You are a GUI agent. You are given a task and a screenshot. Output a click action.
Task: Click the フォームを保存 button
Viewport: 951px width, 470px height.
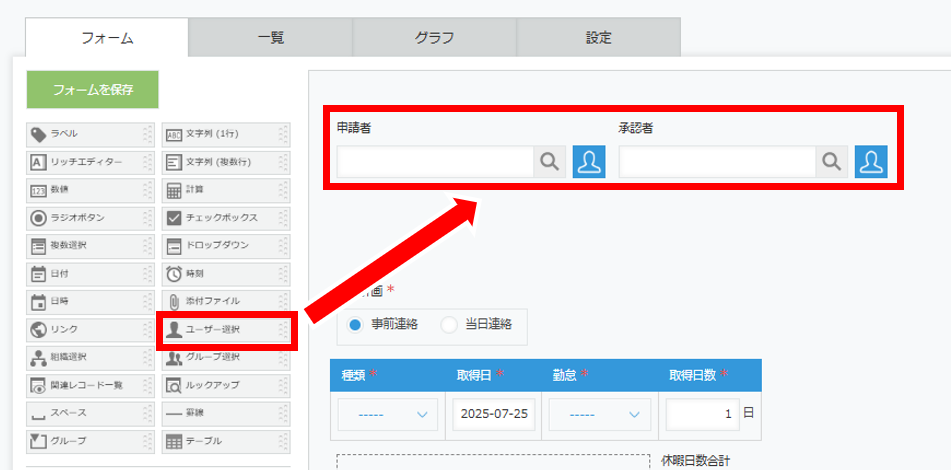92,89
